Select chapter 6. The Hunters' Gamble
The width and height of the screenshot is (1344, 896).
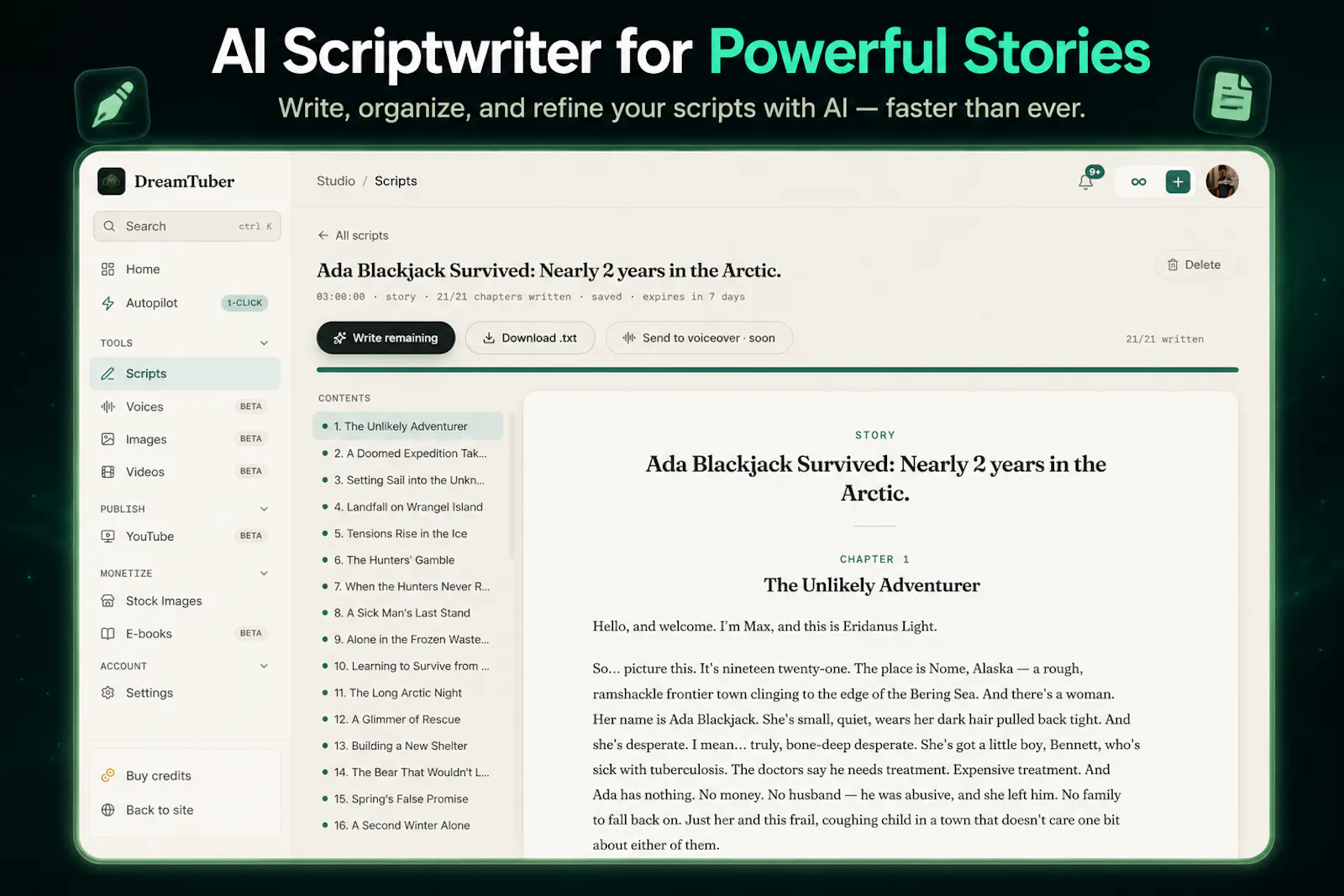pyautogui.click(x=407, y=560)
